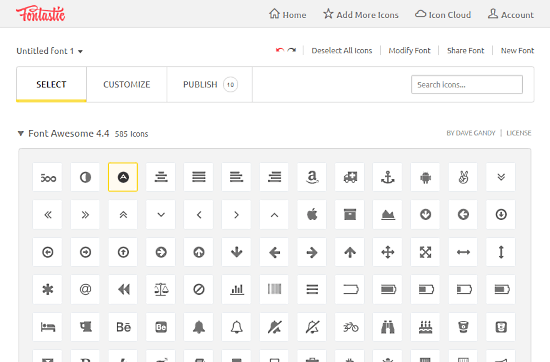This screenshot has height=362, width=550.
Task: Select the area chart icon
Action: (x=388, y=215)
